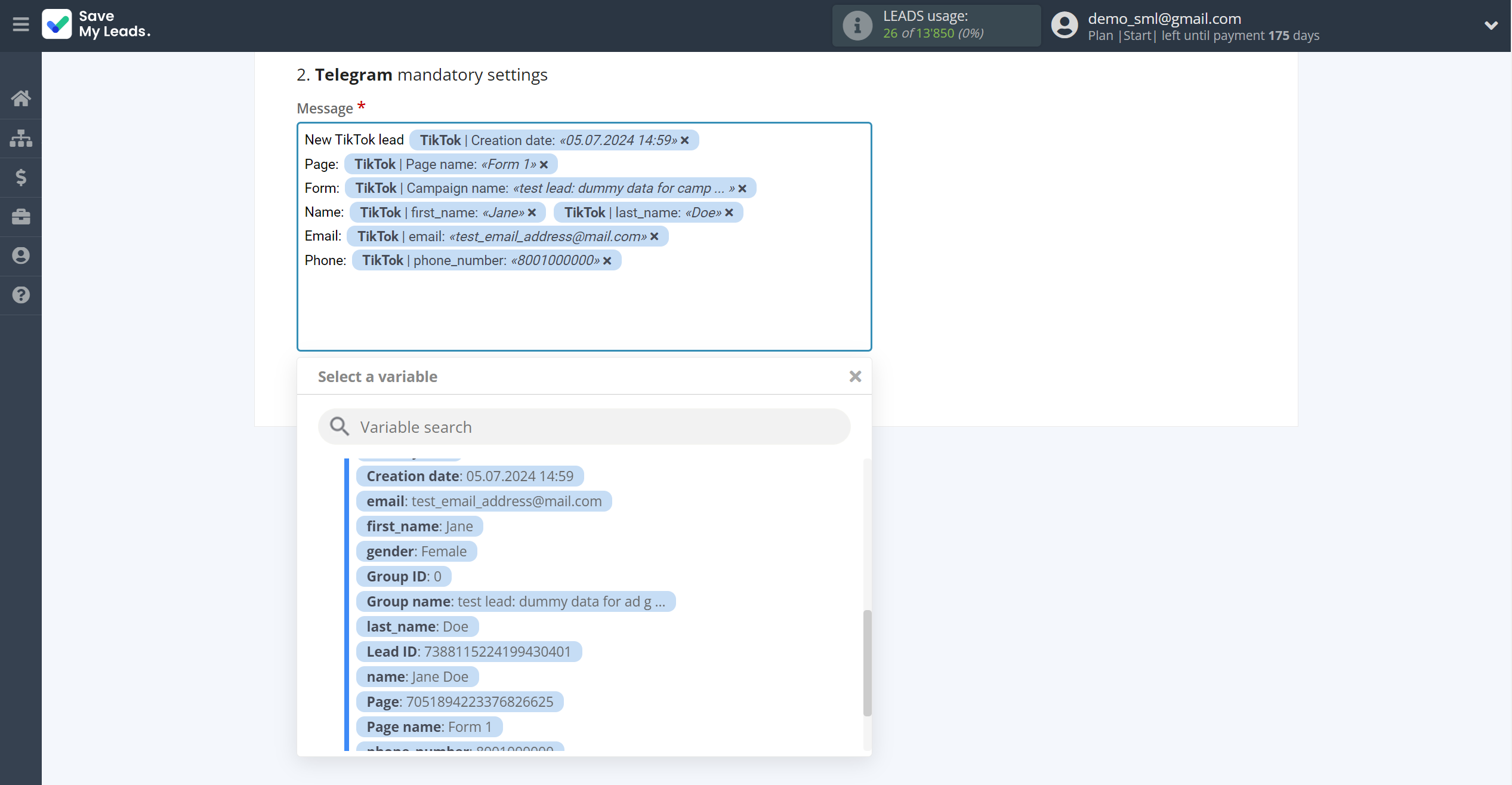Viewport: 1512px width, 785px height.
Task: Remove the Creation date tag
Action: coord(685,140)
